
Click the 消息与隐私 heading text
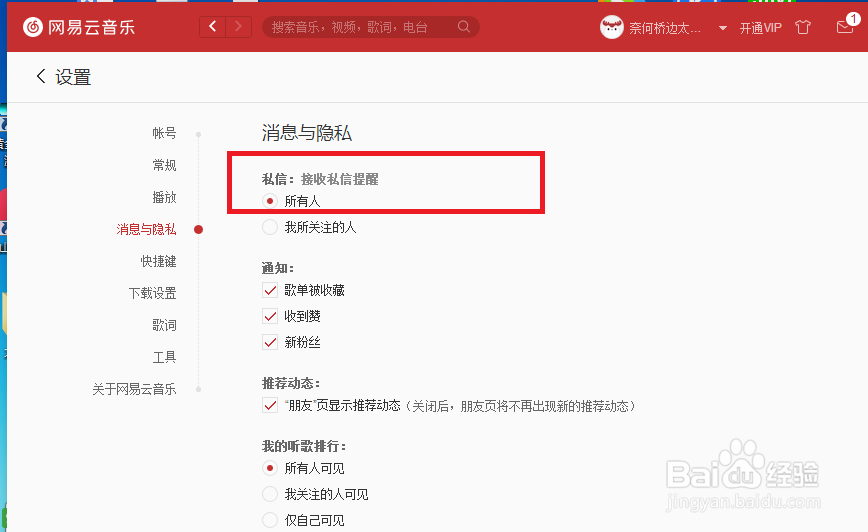coord(307,133)
